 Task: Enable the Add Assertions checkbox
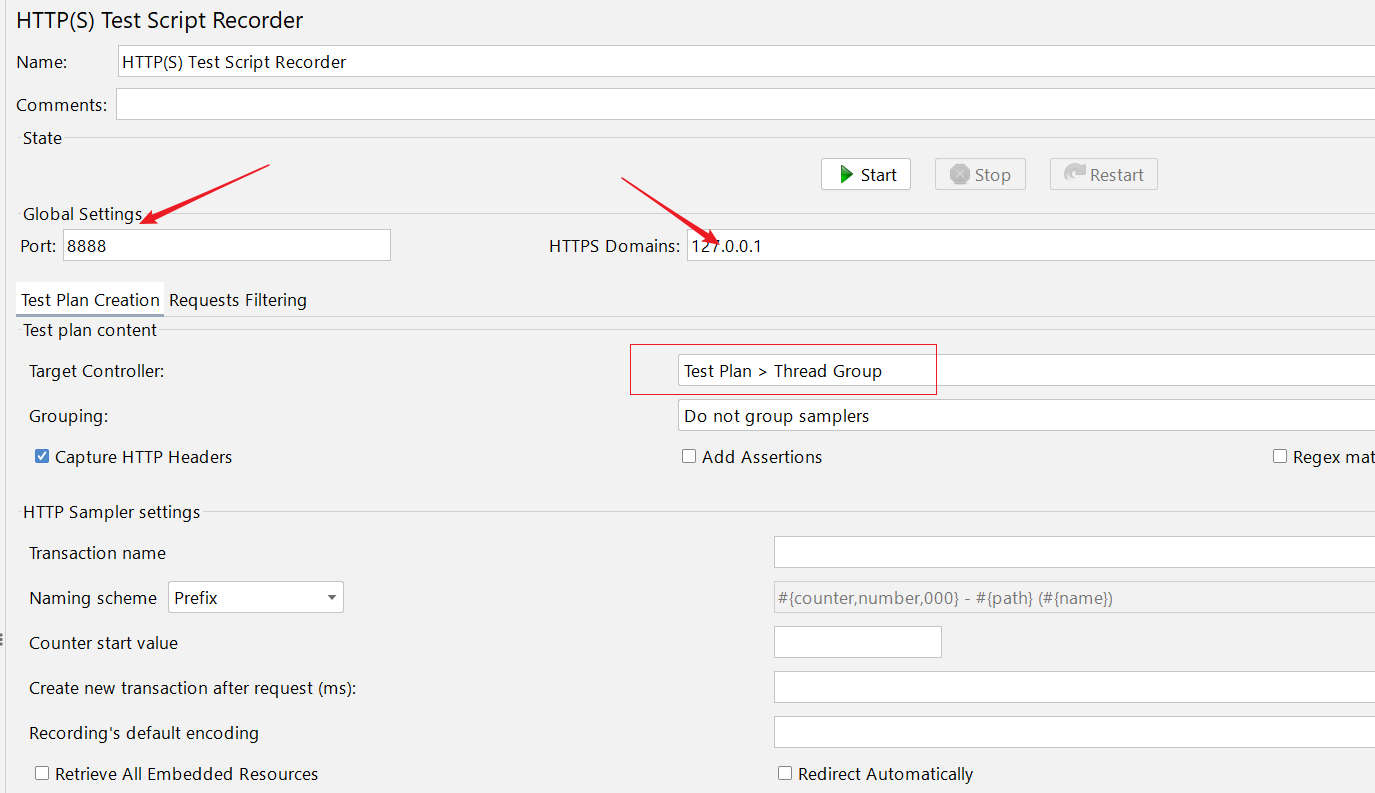(689, 457)
